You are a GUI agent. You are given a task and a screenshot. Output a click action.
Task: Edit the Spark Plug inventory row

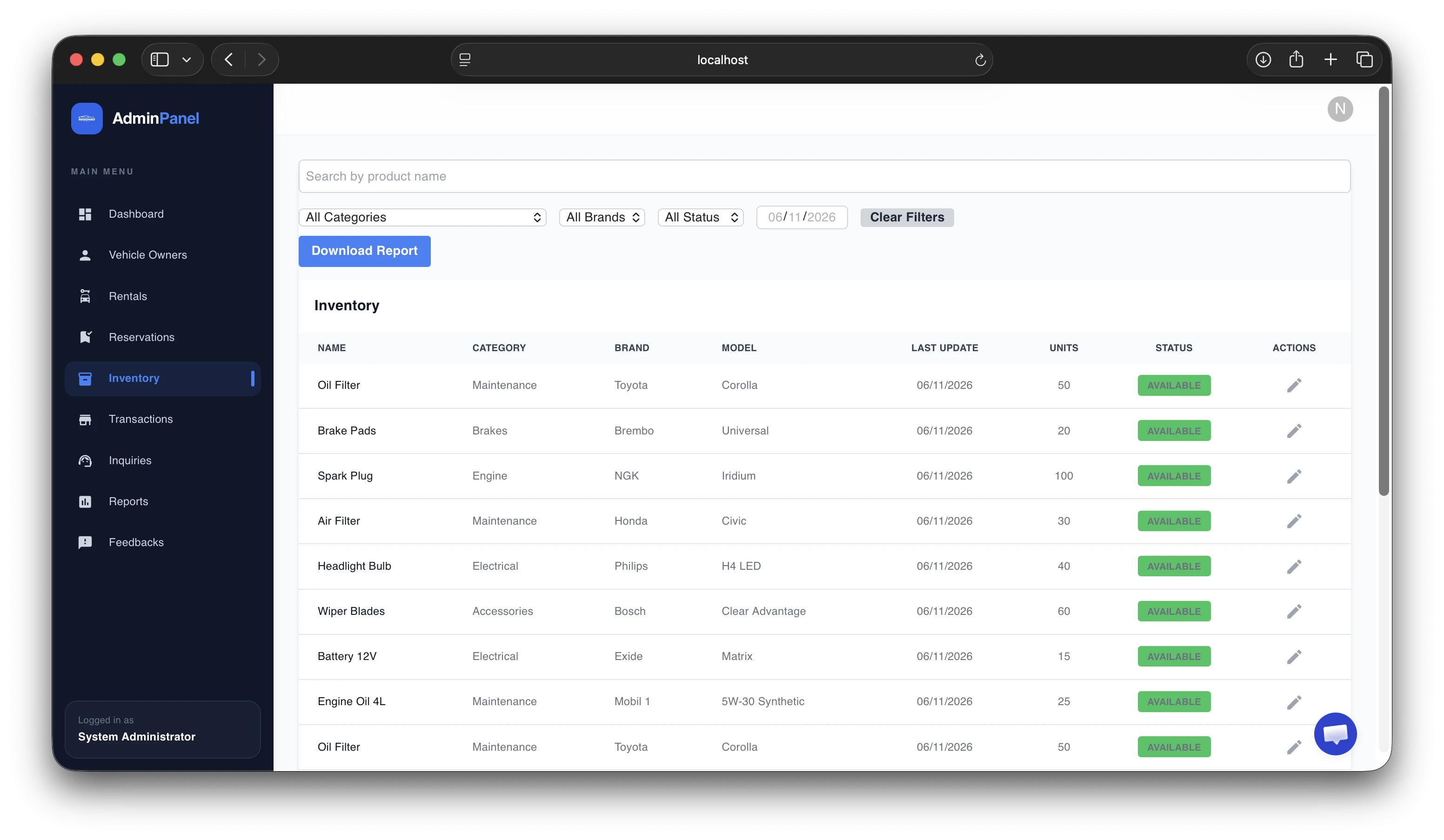coord(1294,476)
